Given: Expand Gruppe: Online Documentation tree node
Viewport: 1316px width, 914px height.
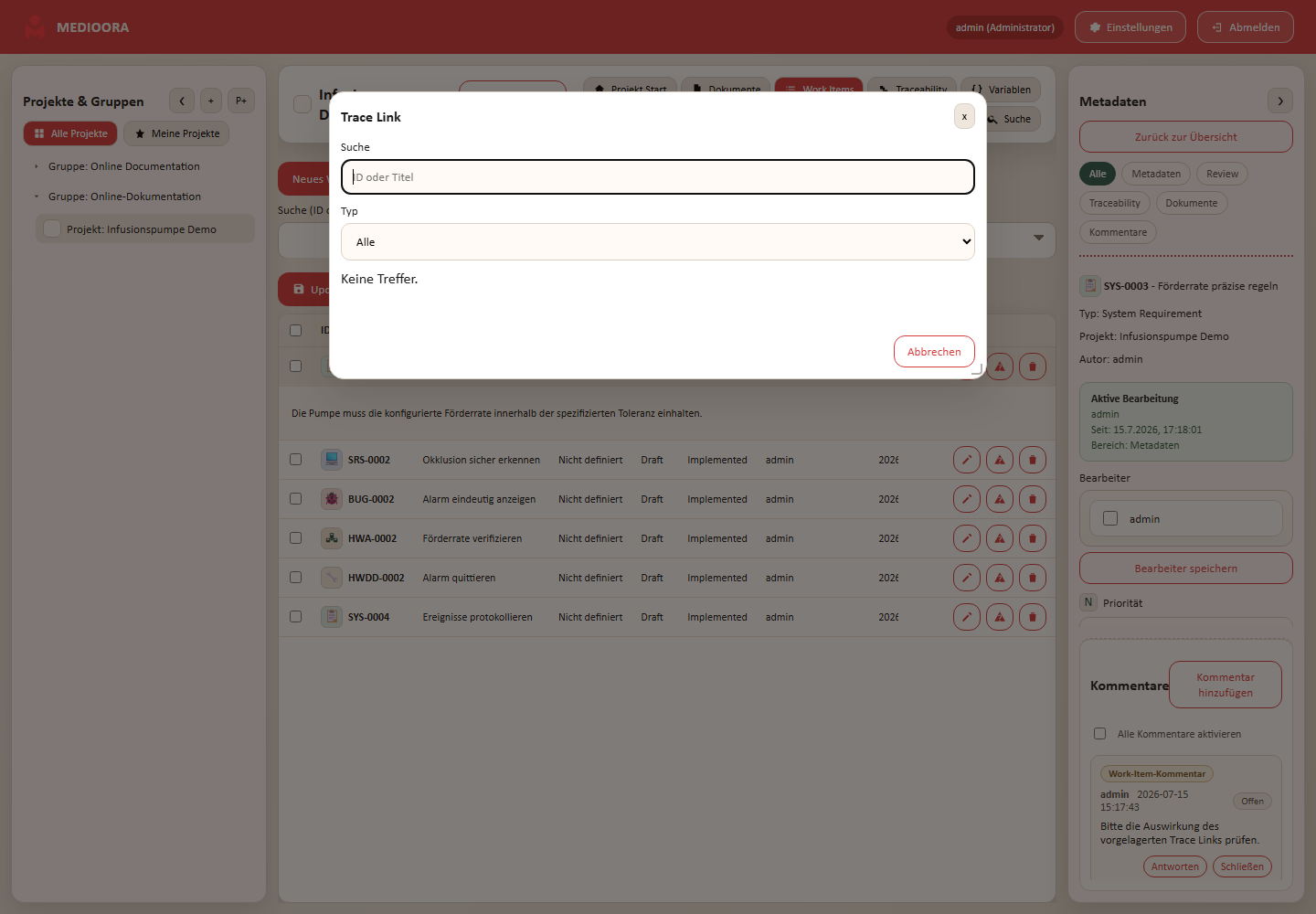Looking at the screenshot, I should coord(37,166).
